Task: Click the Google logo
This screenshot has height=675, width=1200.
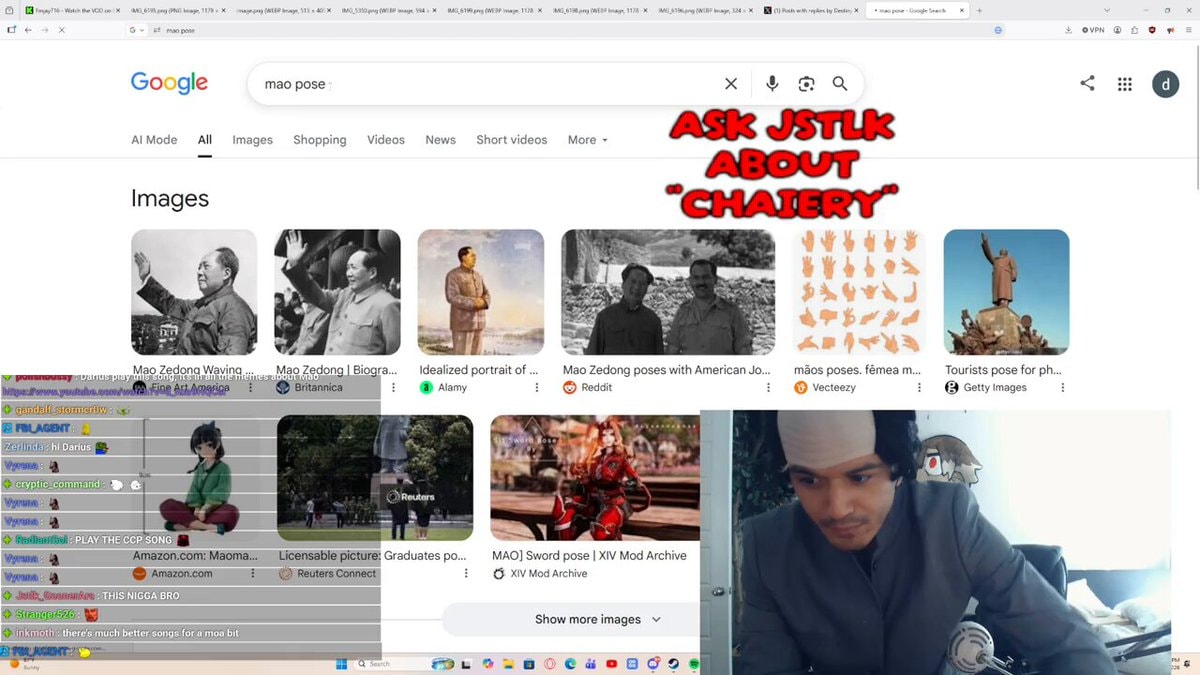Action: (x=169, y=83)
